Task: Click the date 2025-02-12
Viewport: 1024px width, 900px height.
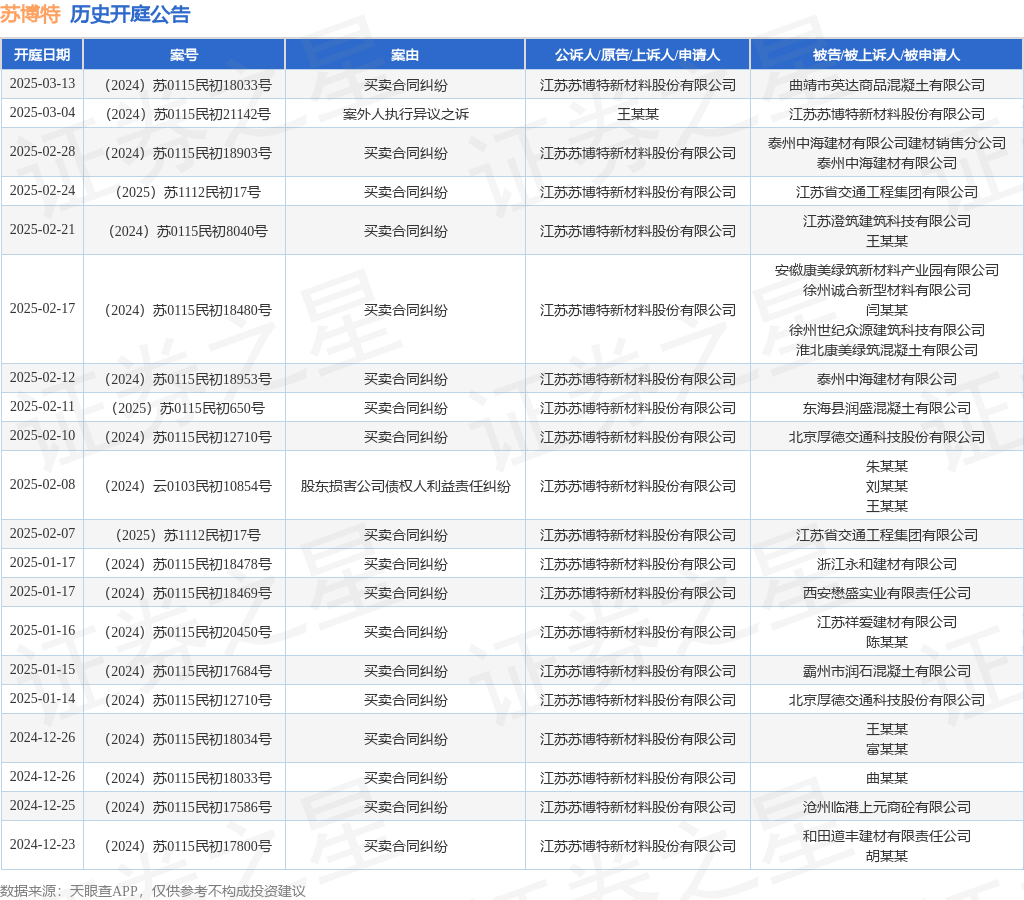Action: pos(42,378)
